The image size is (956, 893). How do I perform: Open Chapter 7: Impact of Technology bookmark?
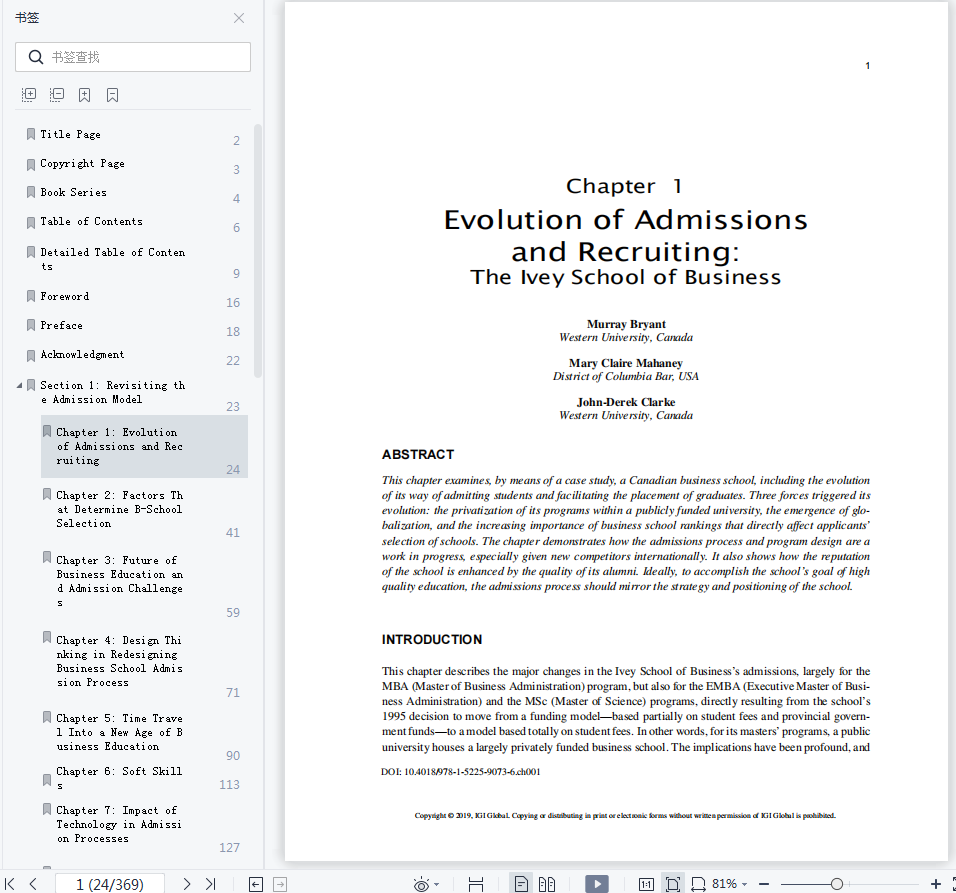pos(120,824)
